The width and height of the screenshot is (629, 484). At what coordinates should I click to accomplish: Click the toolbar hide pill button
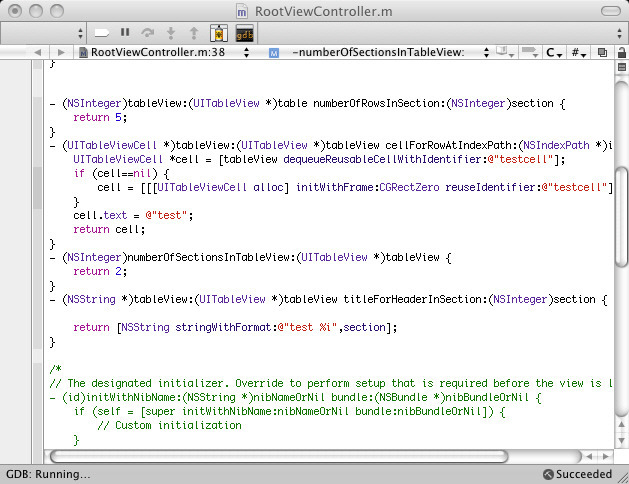[611, 11]
